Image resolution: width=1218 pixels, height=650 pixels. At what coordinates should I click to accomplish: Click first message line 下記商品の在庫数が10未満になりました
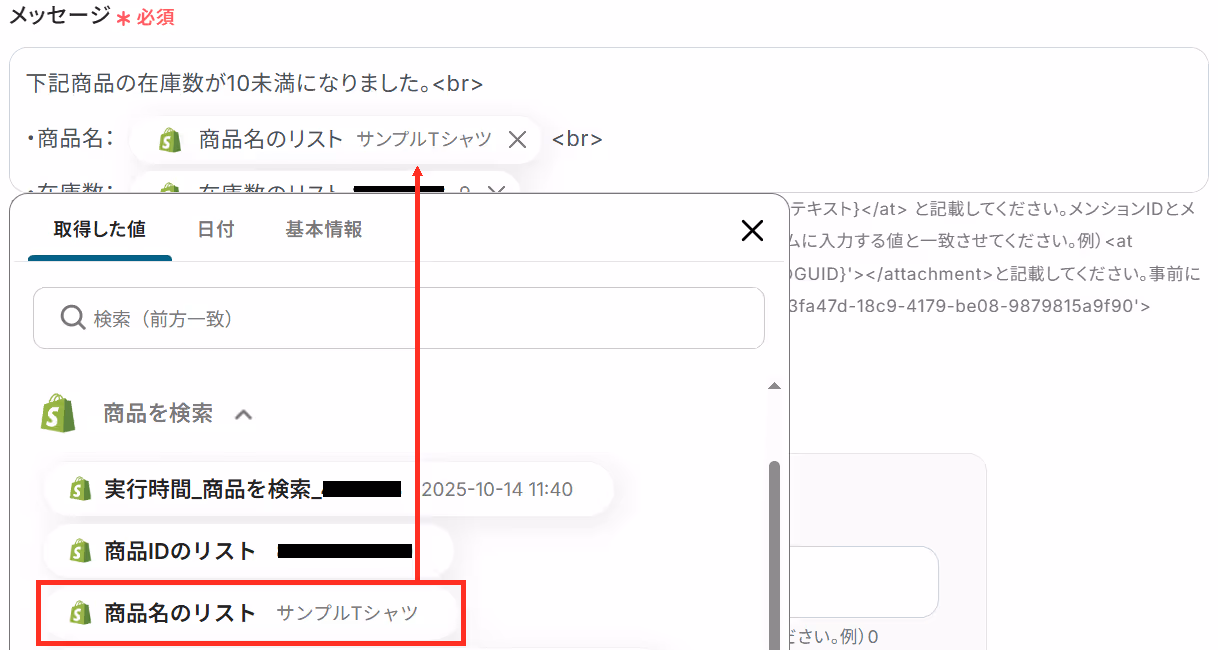(255, 85)
